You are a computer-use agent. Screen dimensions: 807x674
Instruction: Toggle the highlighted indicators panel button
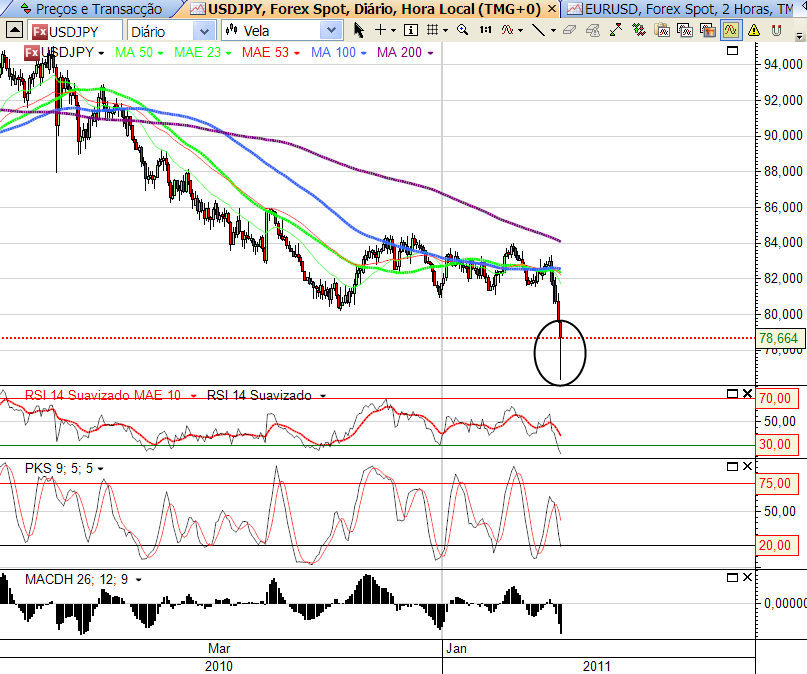pos(731,30)
